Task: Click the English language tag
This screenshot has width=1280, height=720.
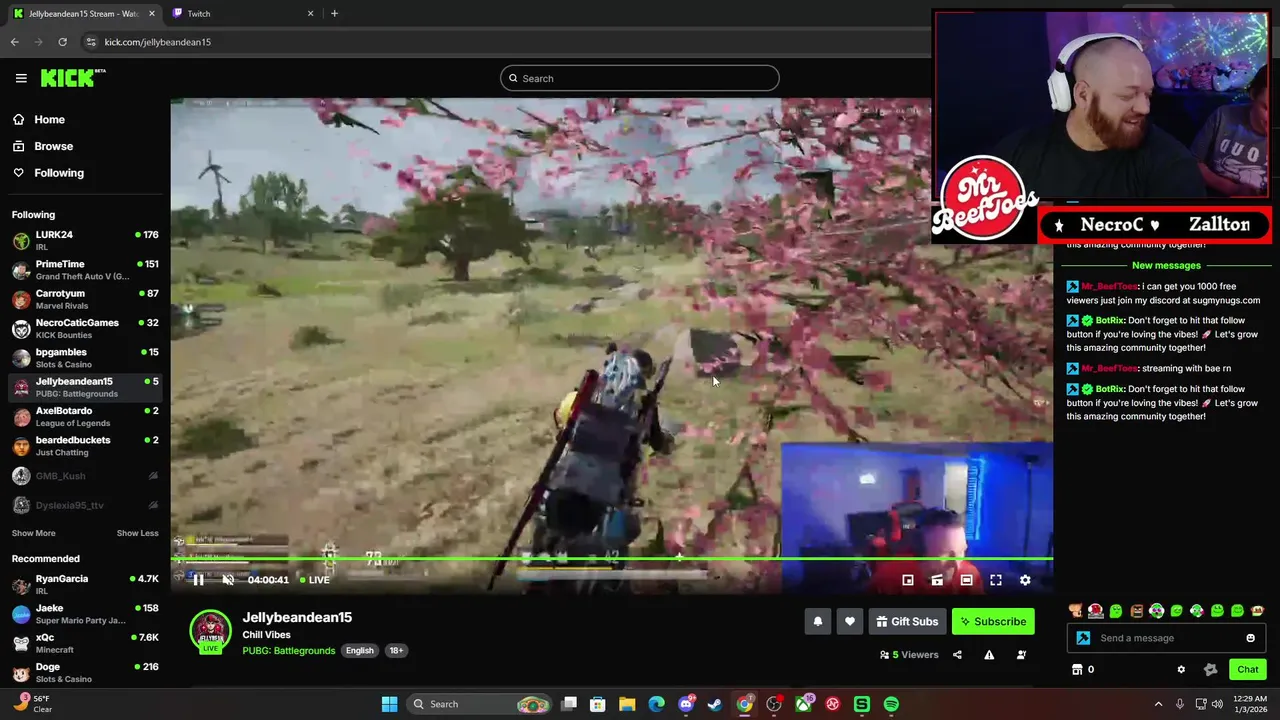Action: [359, 651]
